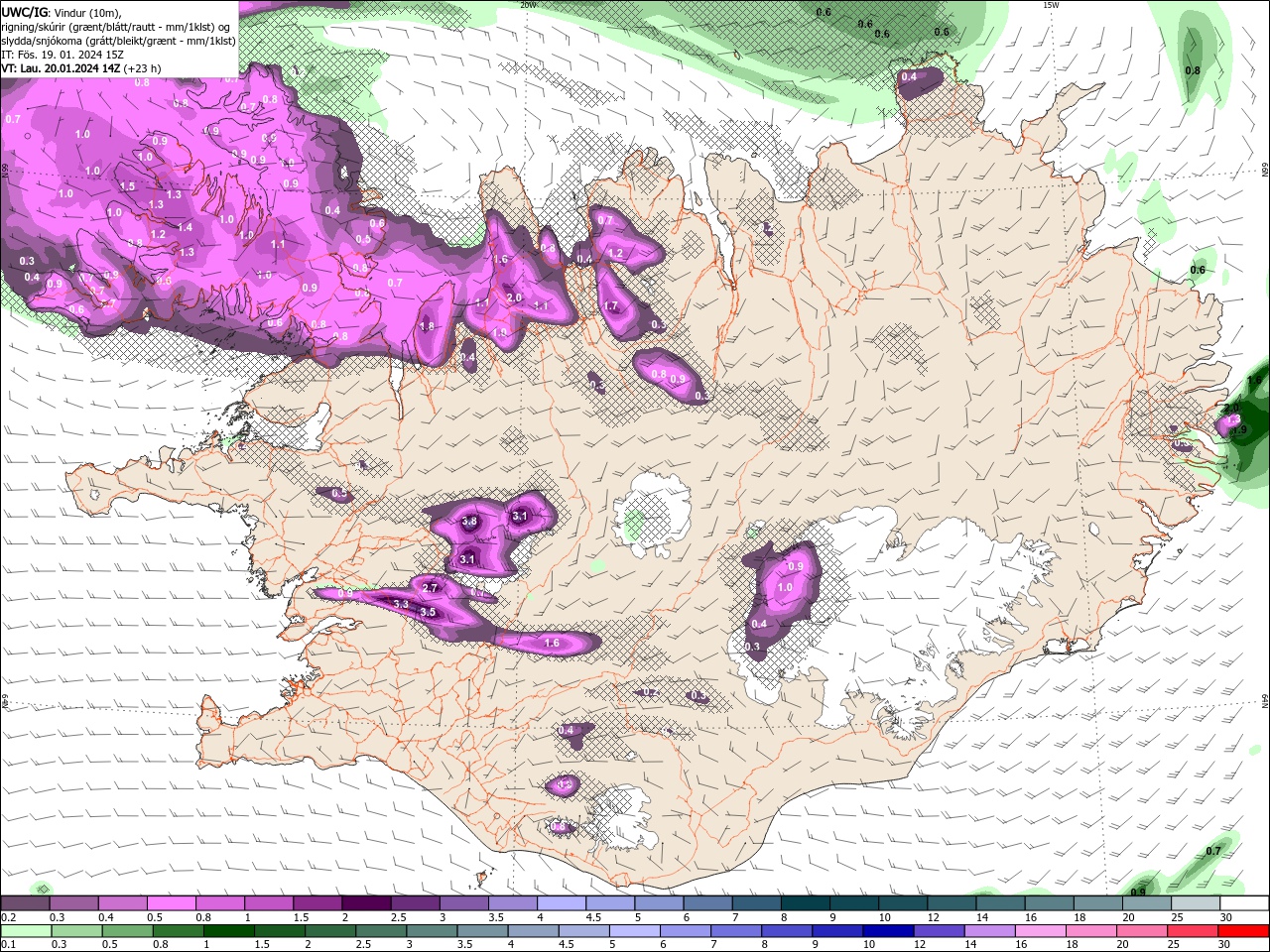Pick light gray swatch between 25 and 30, top legend
Image resolution: width=1270 pixels, height=952 pixels.
tap(1197, 903)
